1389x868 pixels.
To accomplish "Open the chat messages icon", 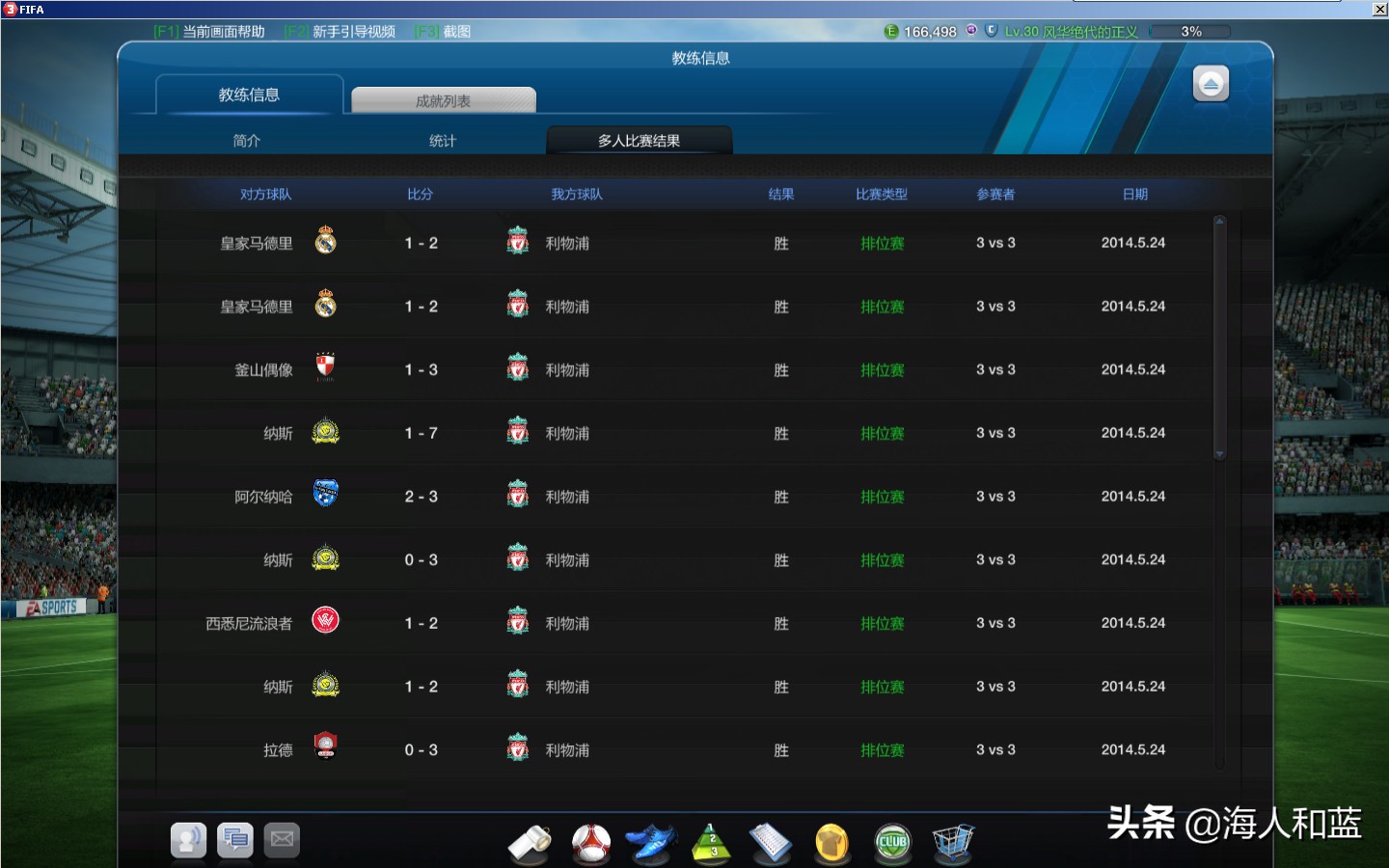I will pyautogui.click(x=234, y=840).
